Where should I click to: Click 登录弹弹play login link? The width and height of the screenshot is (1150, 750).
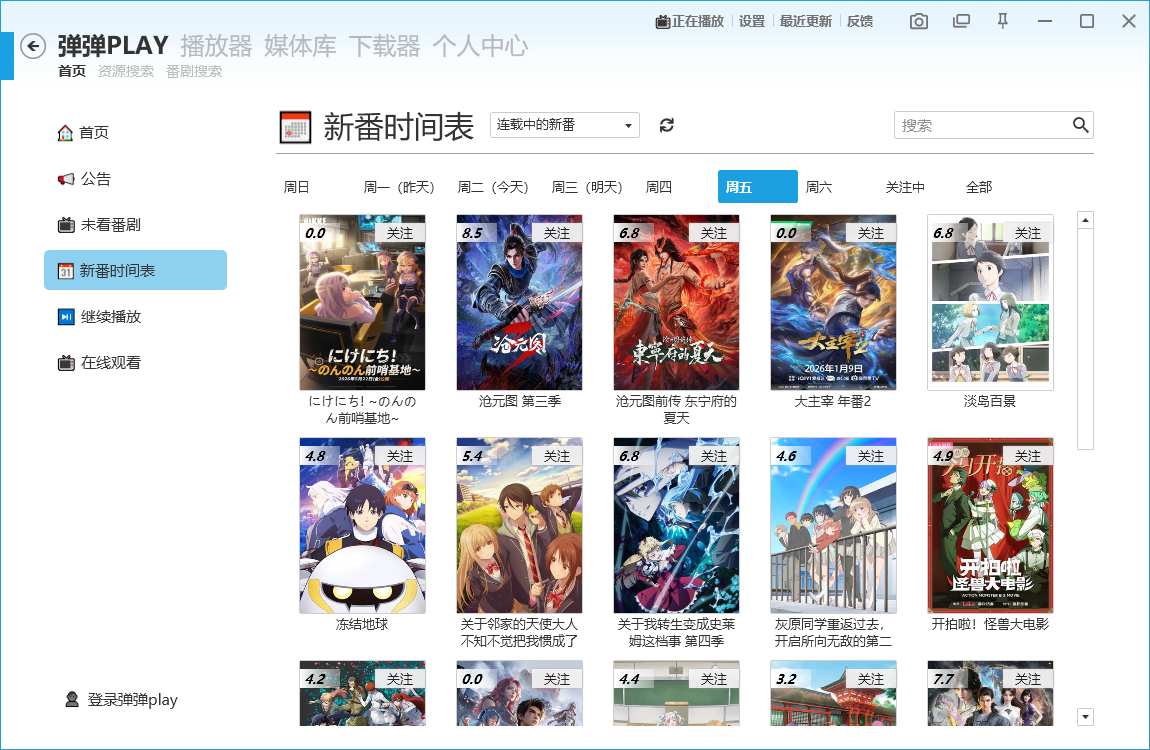[x=122, y=699]
